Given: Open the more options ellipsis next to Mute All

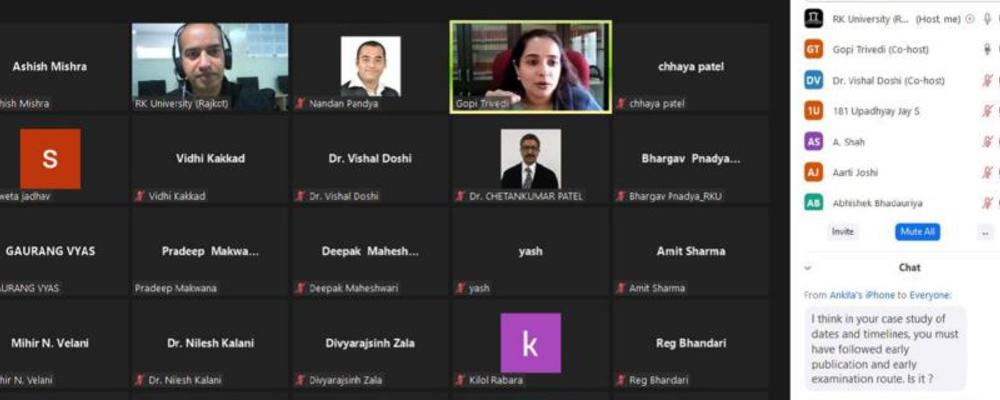Looking at the screenshot, I should [985, 232].
